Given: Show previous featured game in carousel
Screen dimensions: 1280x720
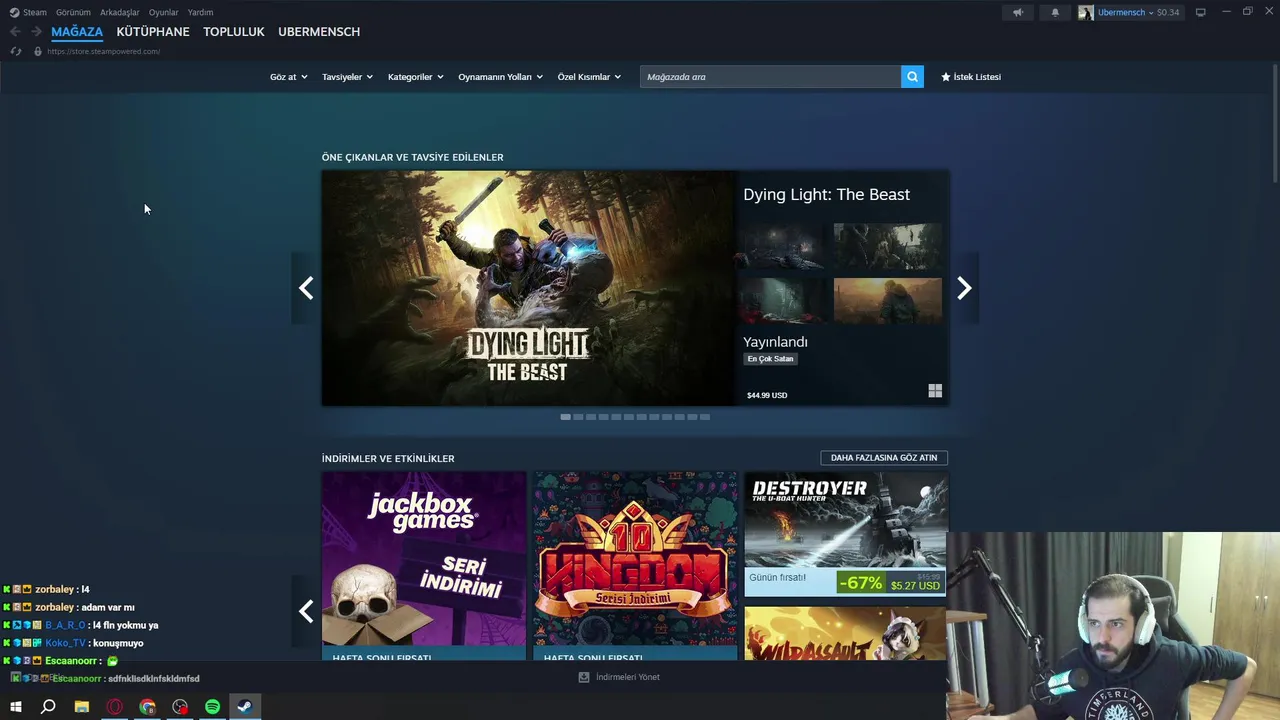Looking at the screenshot, I should click(306, 288).
